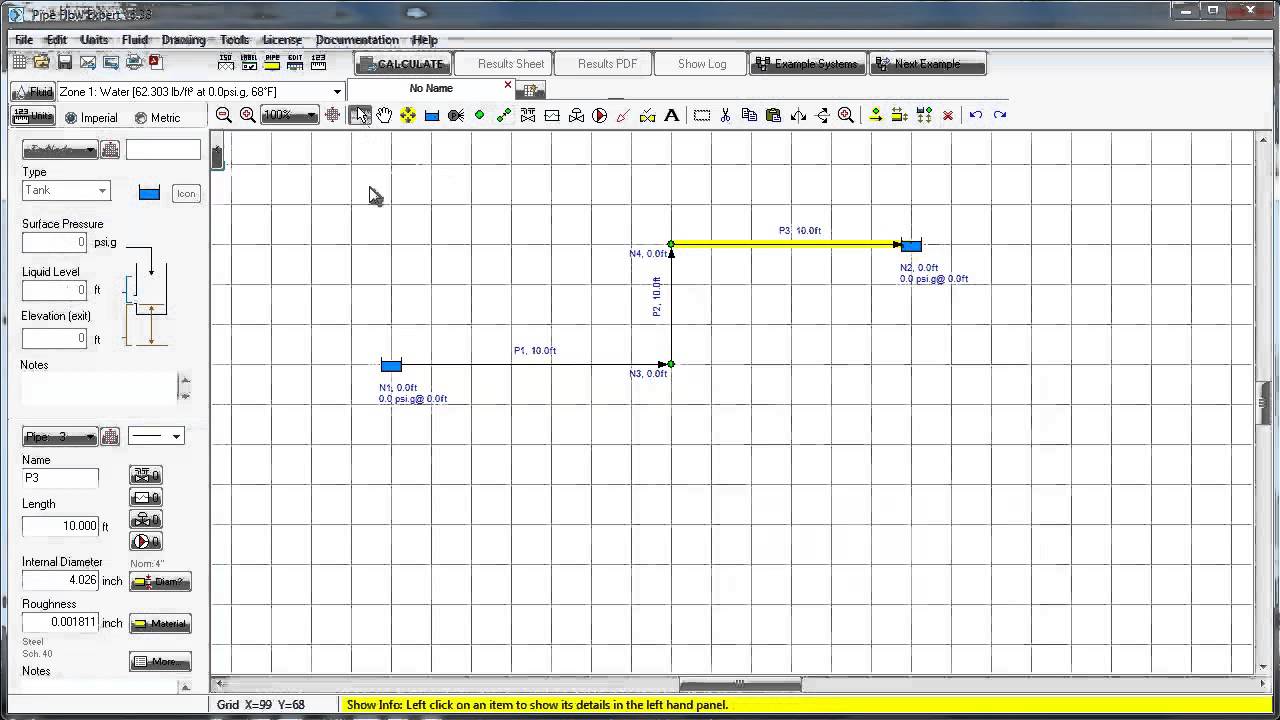Screen dimensions: 1280x720
Task: Click the Show Log button
Action: pyautogui.click(x=702, y=63)
